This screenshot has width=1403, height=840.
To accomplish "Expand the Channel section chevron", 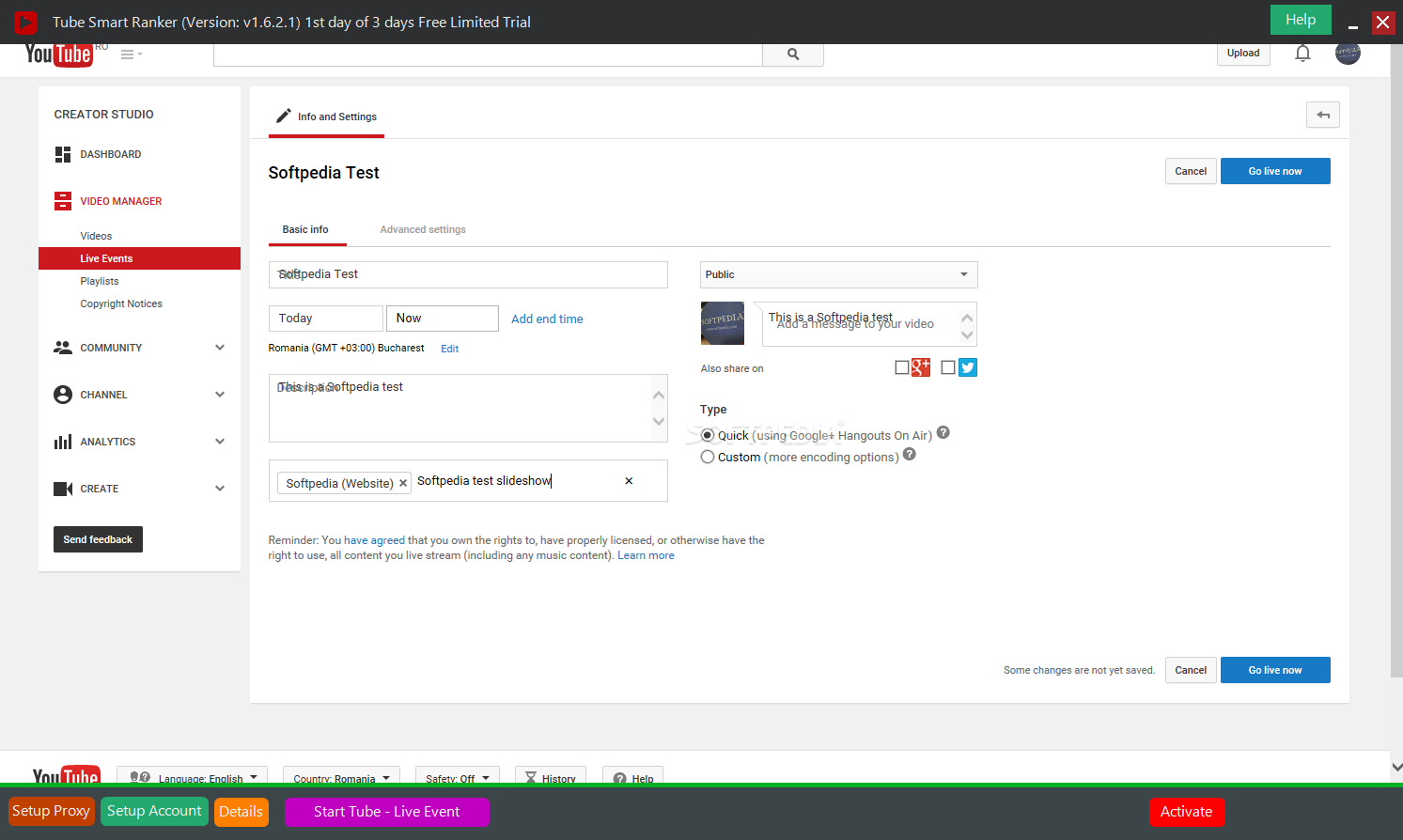I will point(220,395).
